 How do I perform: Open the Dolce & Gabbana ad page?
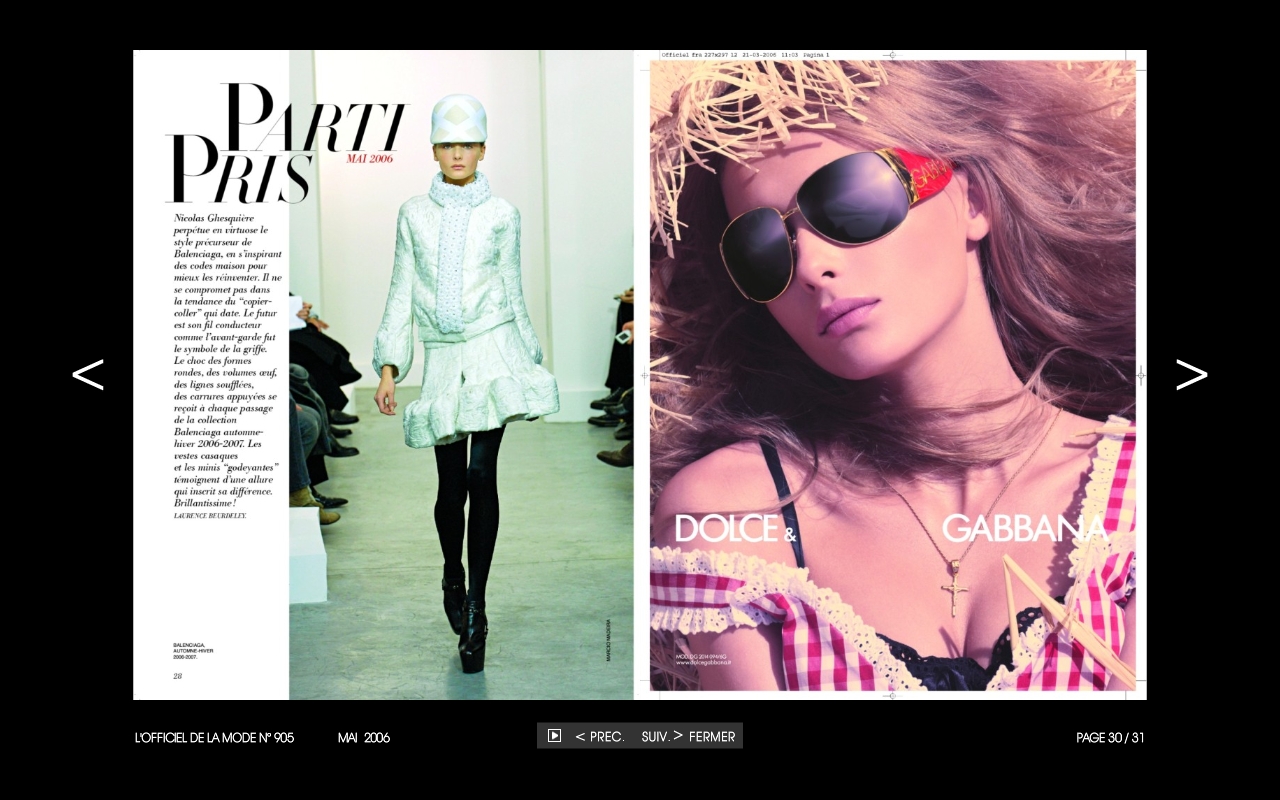click(x=893, y=375)
